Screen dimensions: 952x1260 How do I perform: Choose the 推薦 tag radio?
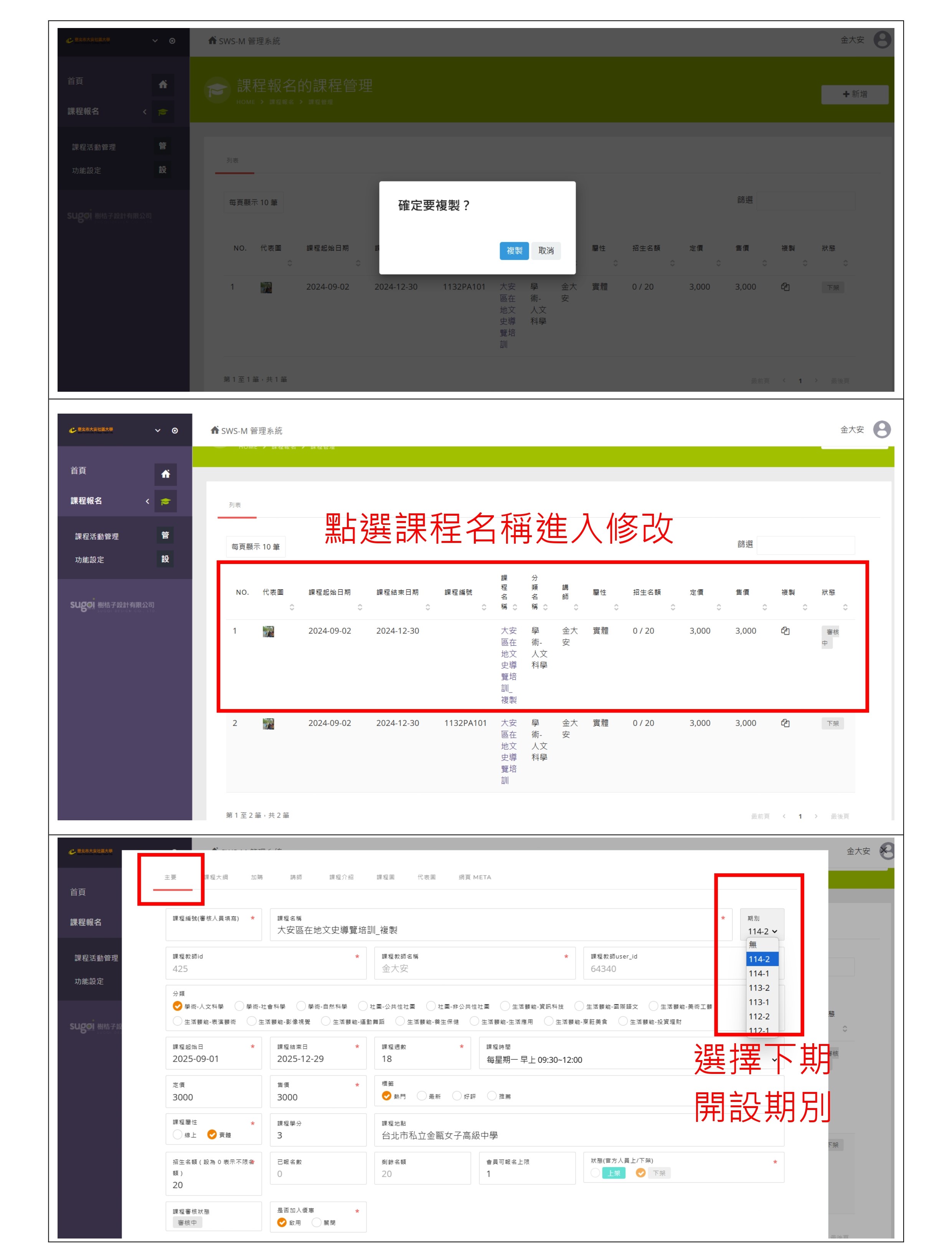[492, 1095]
